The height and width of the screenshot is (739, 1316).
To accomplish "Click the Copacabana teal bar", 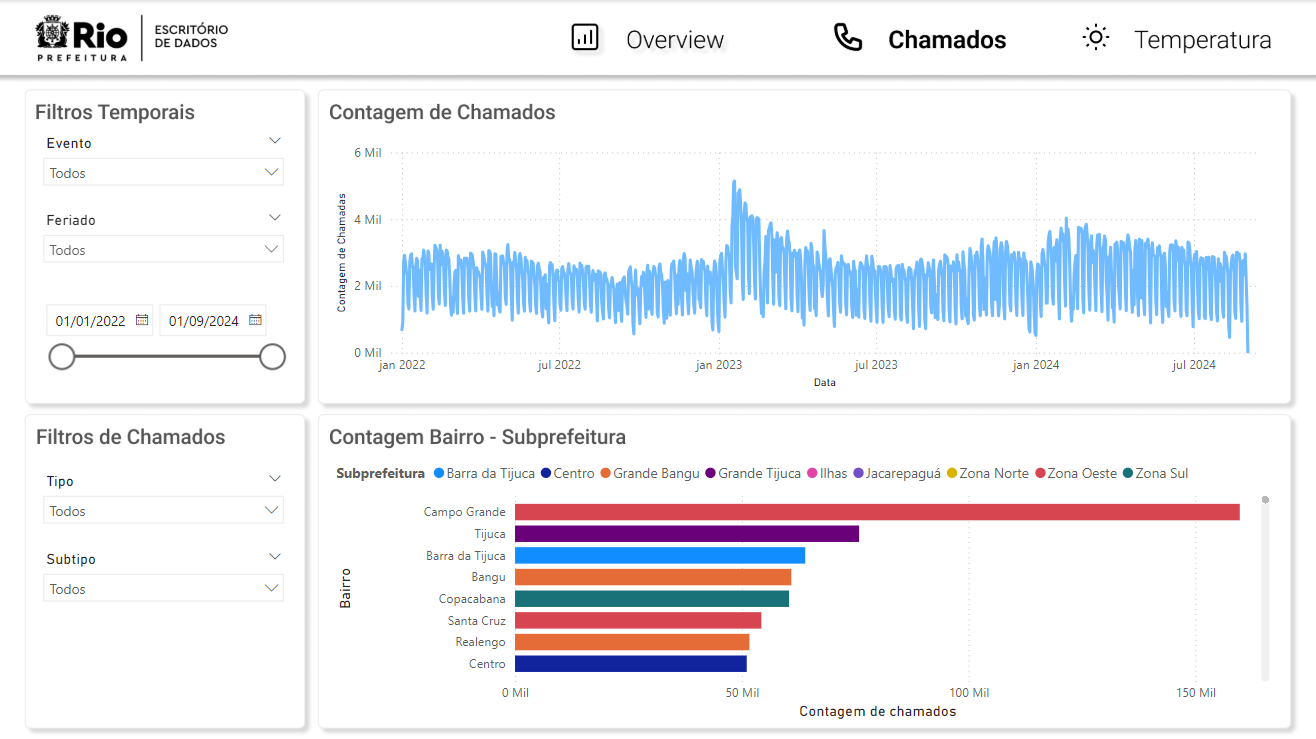I will [x=652, y=599].
